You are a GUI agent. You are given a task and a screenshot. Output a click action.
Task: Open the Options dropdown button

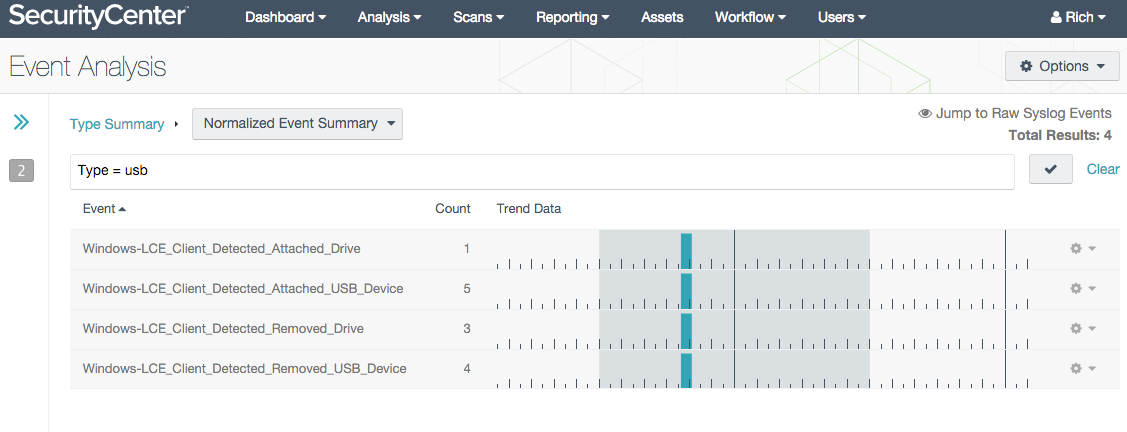(x=1062, y=66)
